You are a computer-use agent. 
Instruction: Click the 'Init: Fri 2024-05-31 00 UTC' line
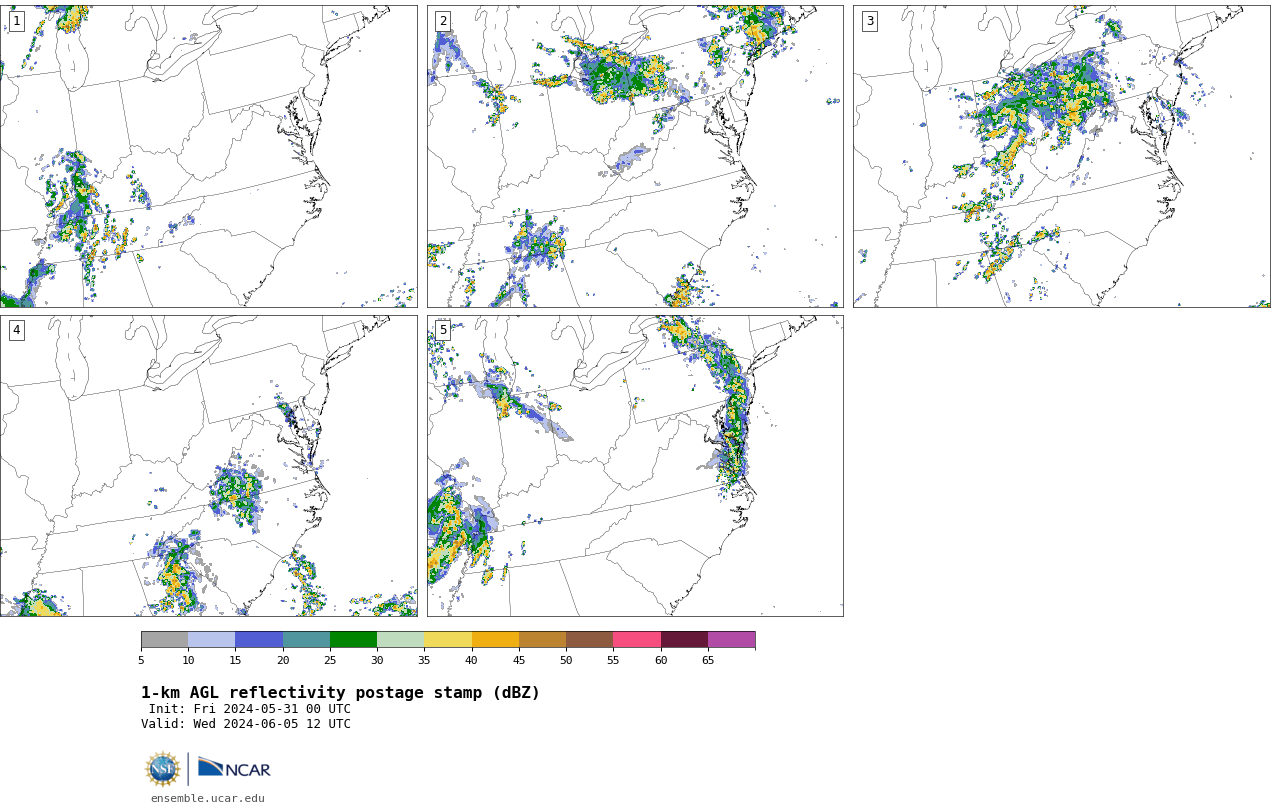point(250,709)
